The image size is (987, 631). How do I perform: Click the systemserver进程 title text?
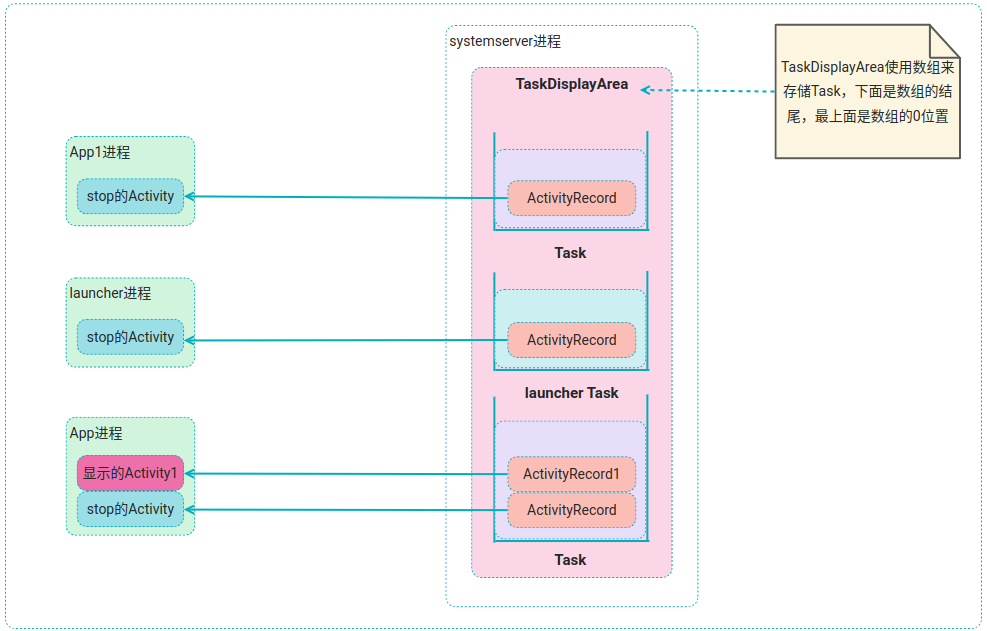click(505, 42)
